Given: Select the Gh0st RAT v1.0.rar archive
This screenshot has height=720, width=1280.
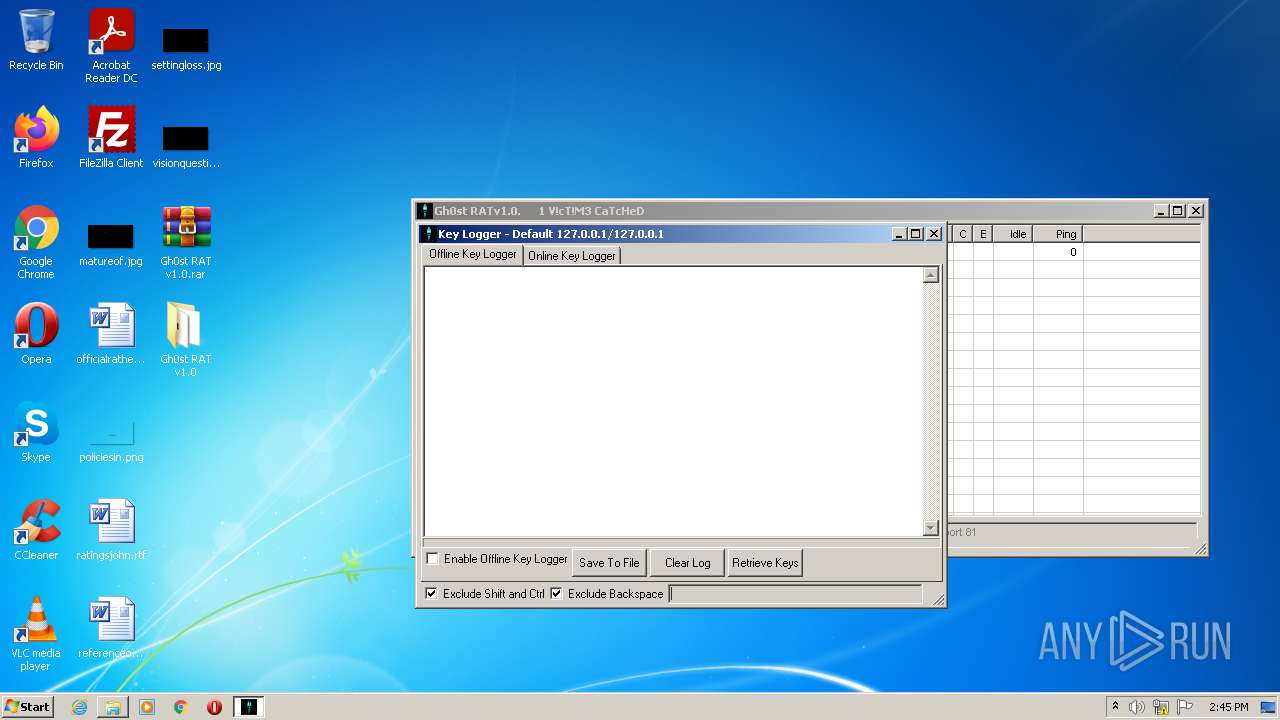Looking at the screenshot, I should (x=186, y=242).
